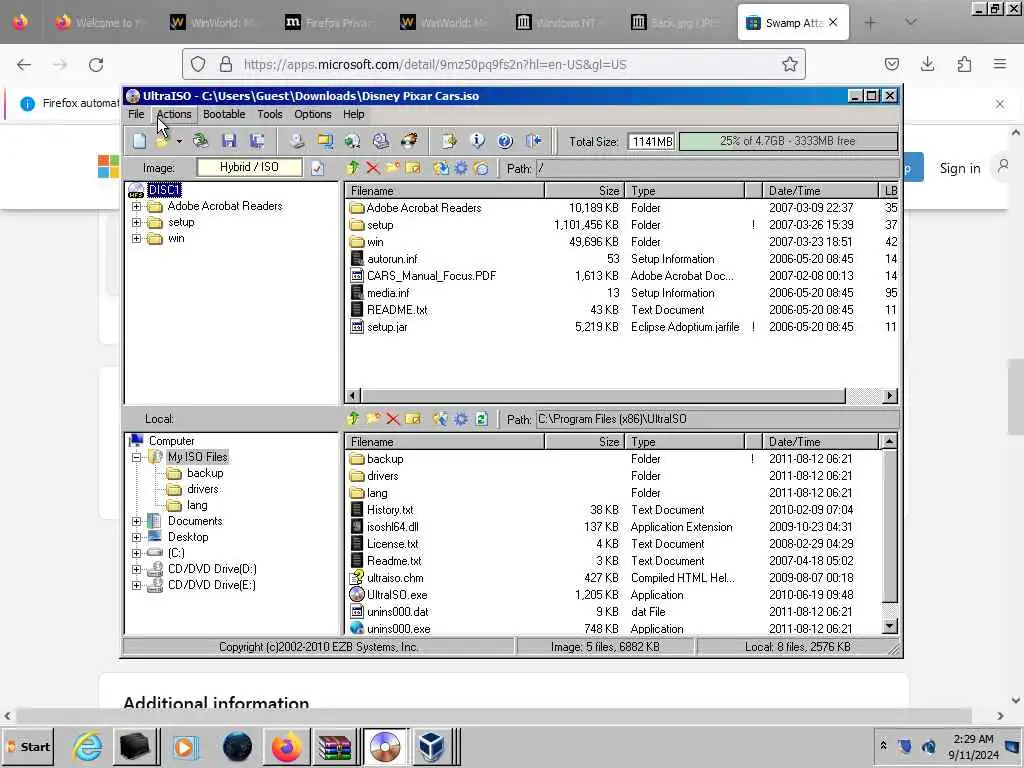Click the Save As double-floppy icon

257,140
